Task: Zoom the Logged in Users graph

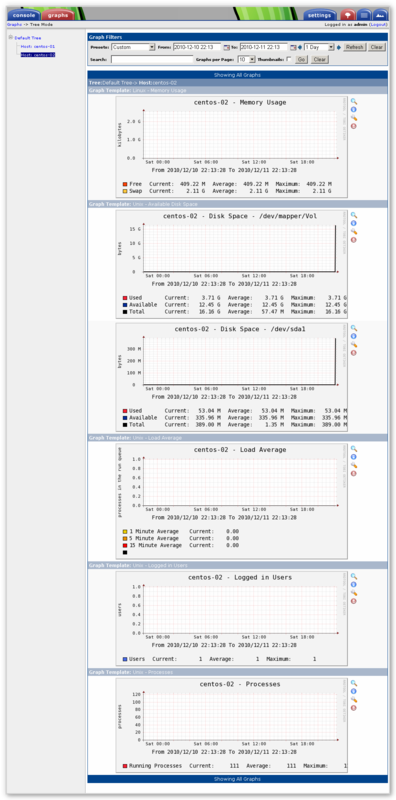Action: coord(354,577)
